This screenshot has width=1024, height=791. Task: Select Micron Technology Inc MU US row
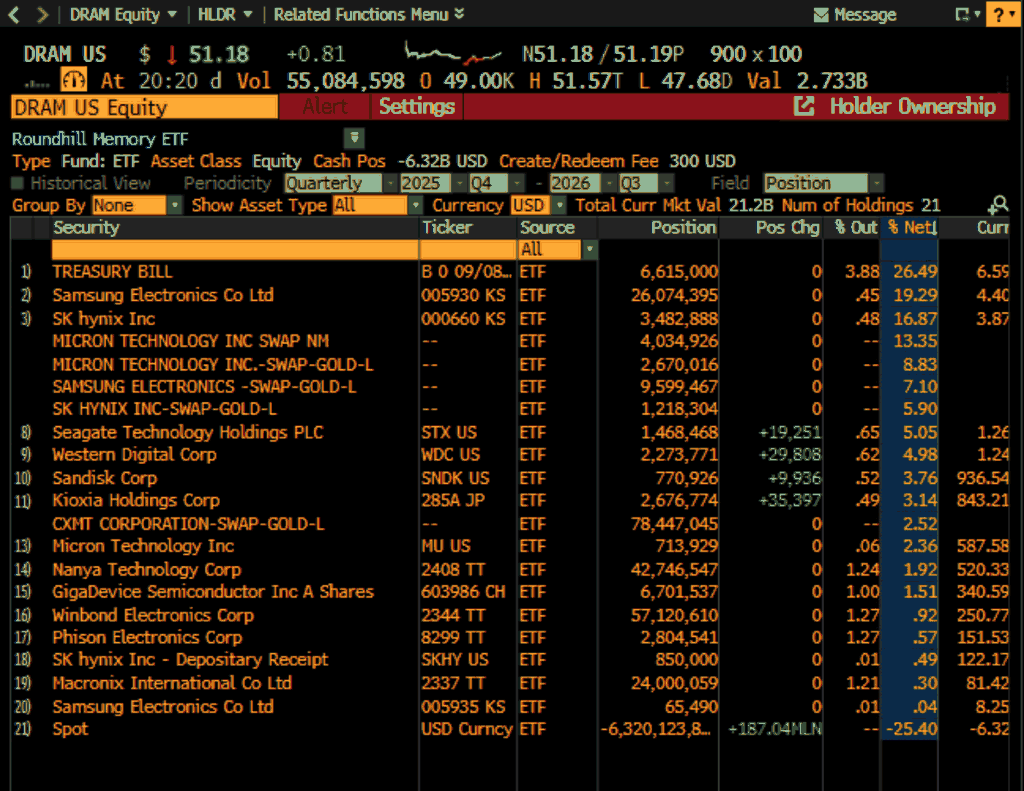pyautogui.click(x=509, y=546)
